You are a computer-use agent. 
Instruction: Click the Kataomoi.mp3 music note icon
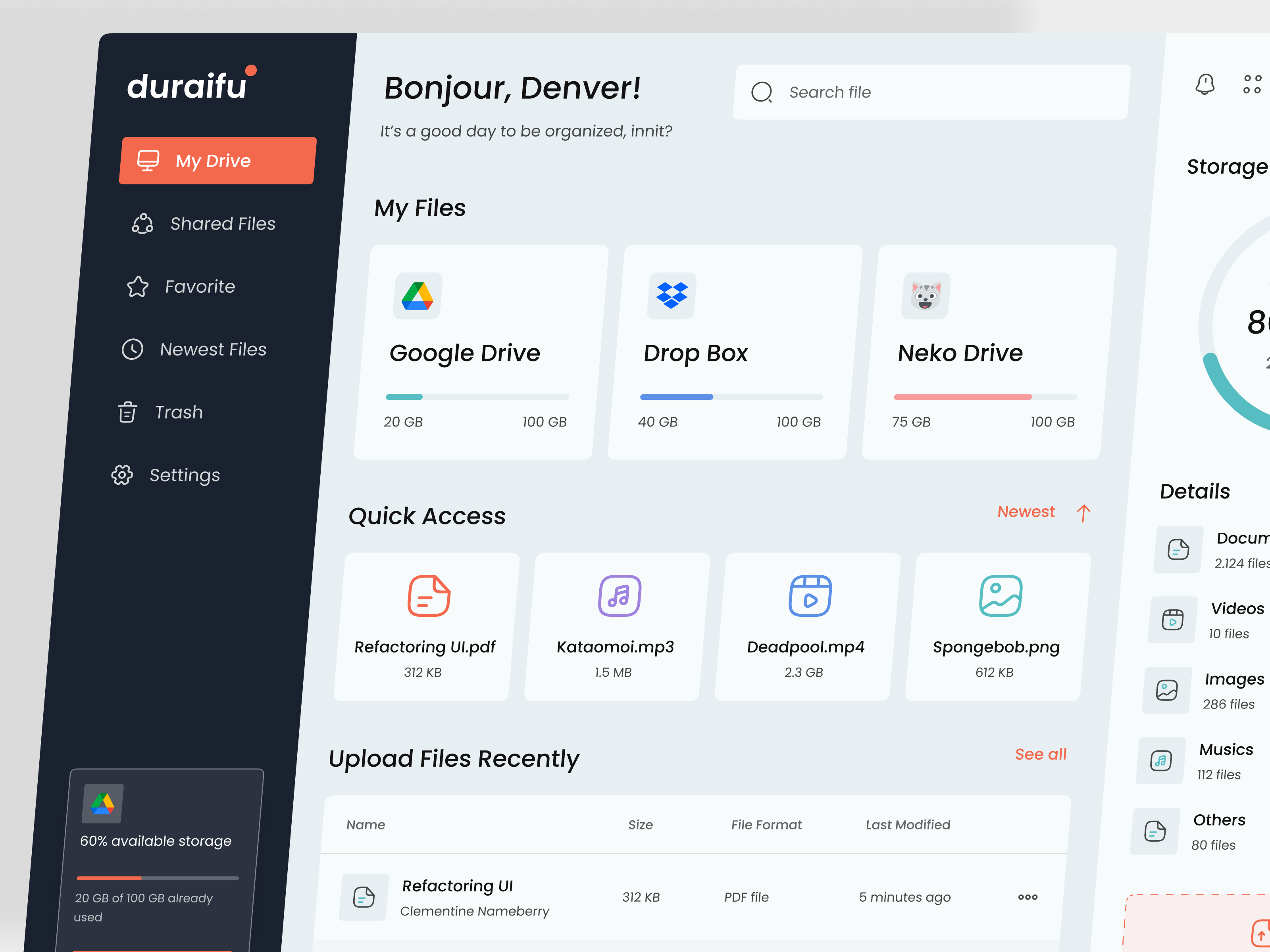(x=620, y=596)
